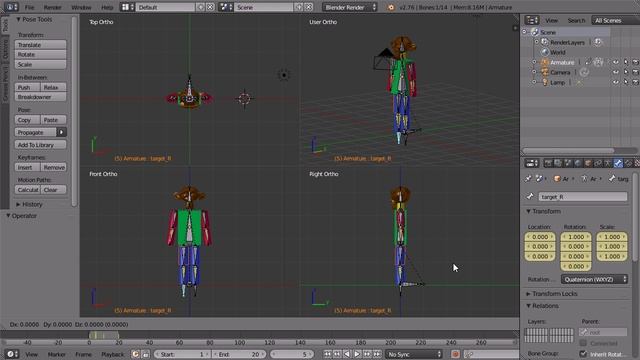Open the properties editor type icon

(531, 163)
